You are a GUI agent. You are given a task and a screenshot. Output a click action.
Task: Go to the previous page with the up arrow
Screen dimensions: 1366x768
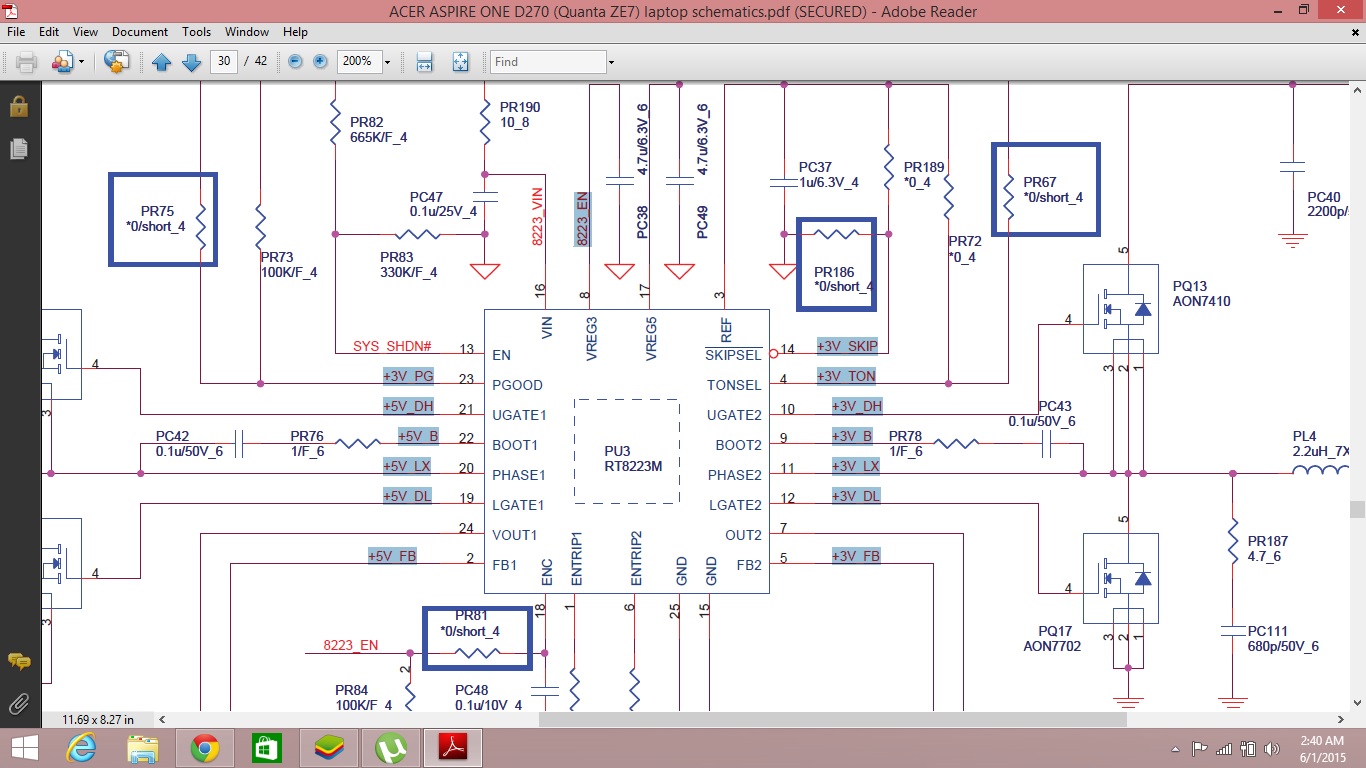162,62
